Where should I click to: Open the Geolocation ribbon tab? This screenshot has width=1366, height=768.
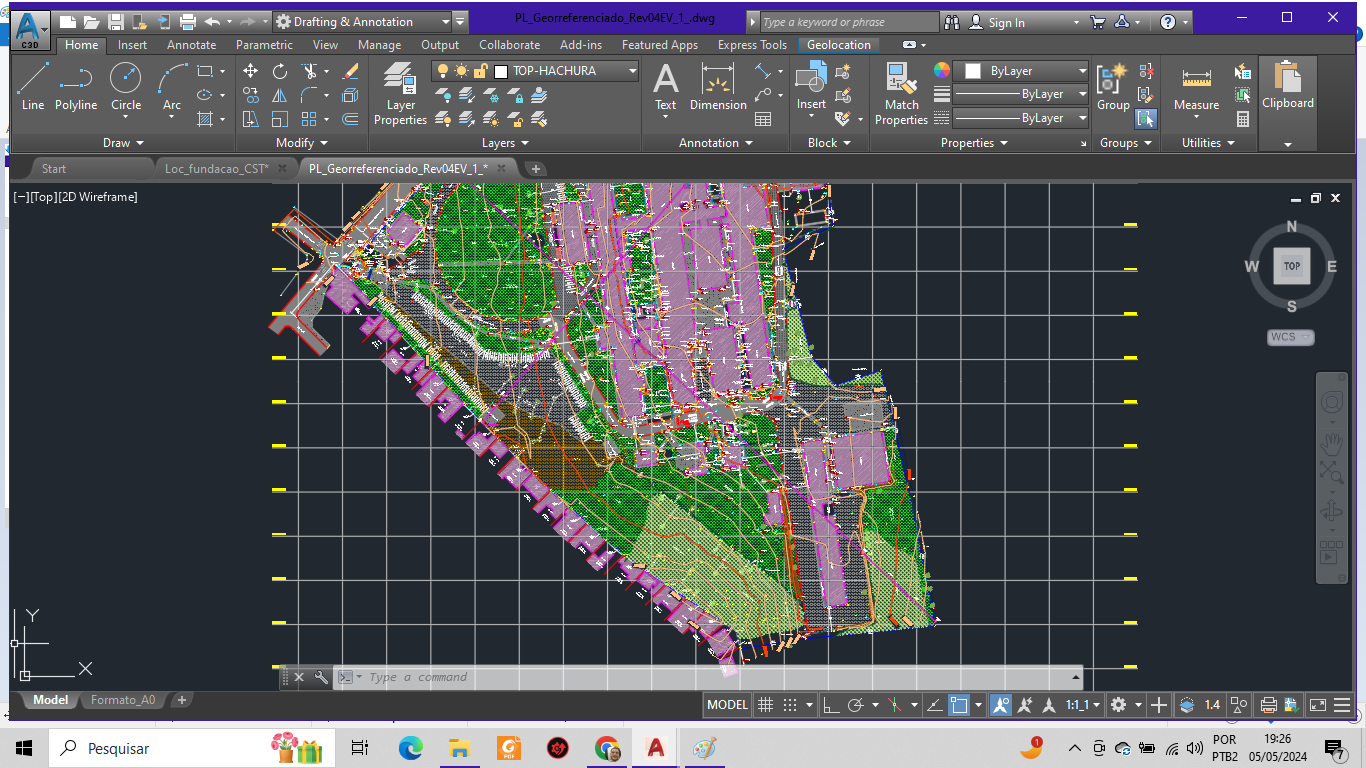click(839, 45)
